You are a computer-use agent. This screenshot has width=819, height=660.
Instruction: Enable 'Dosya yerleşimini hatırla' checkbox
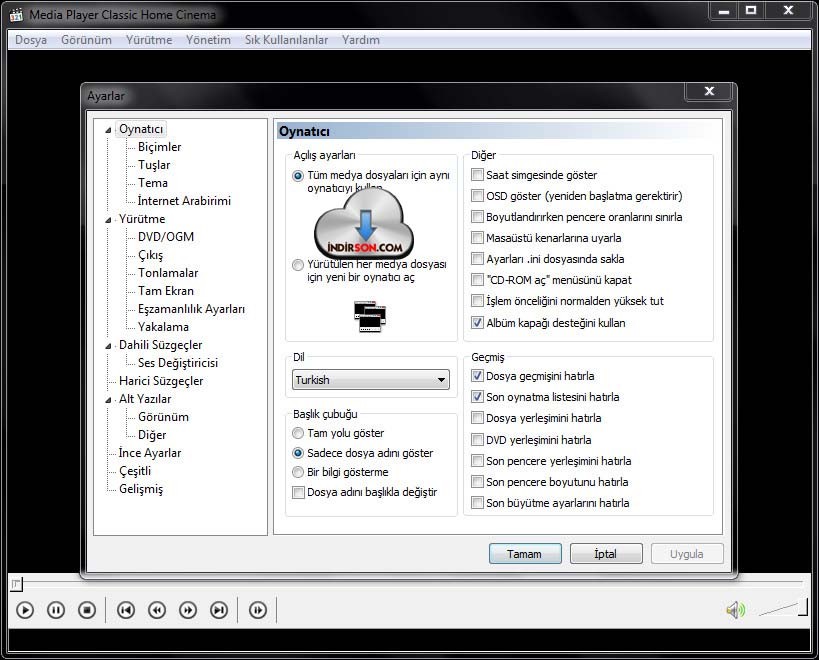click(x=477, y=417)
